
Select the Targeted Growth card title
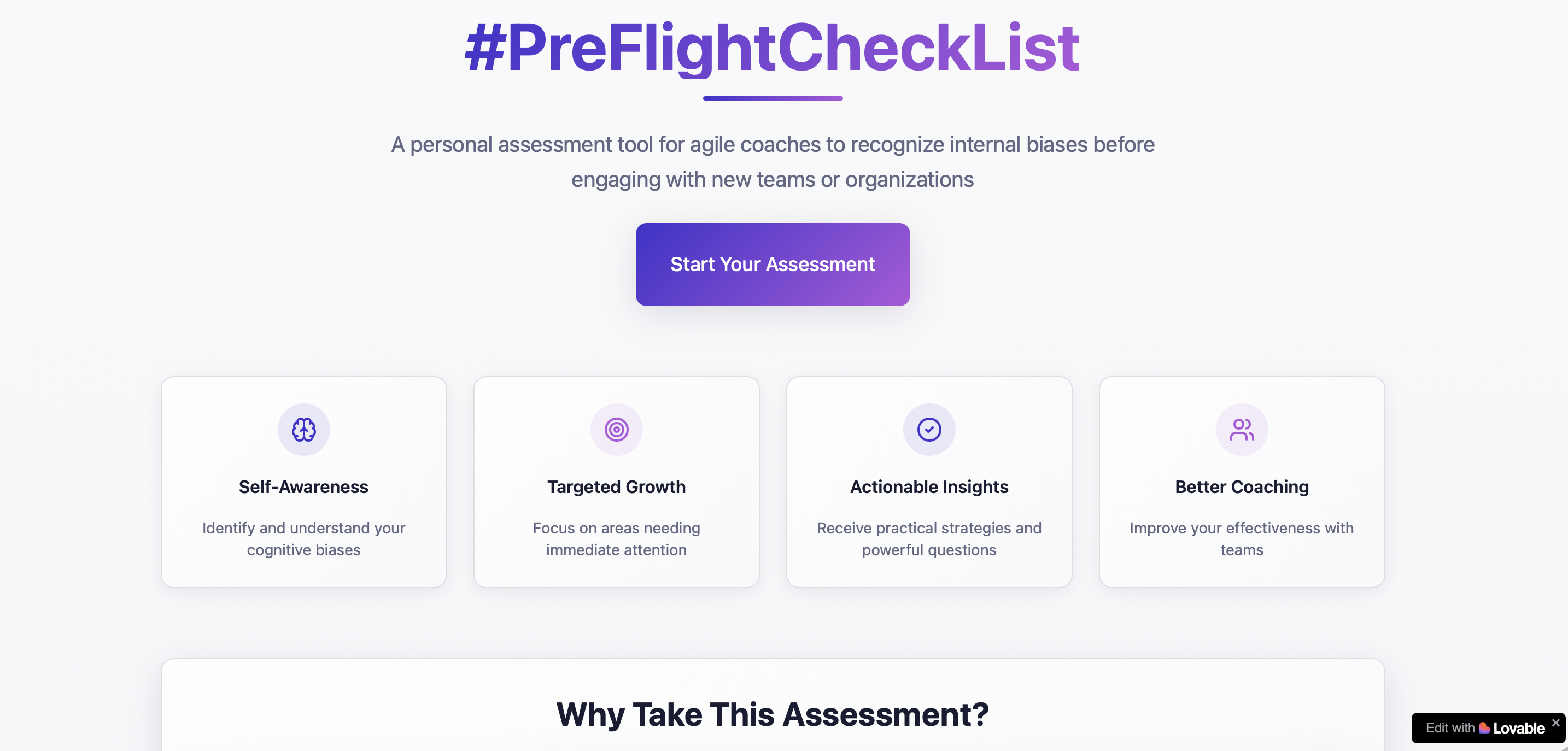pyautogui.click(x=616, y=487)
